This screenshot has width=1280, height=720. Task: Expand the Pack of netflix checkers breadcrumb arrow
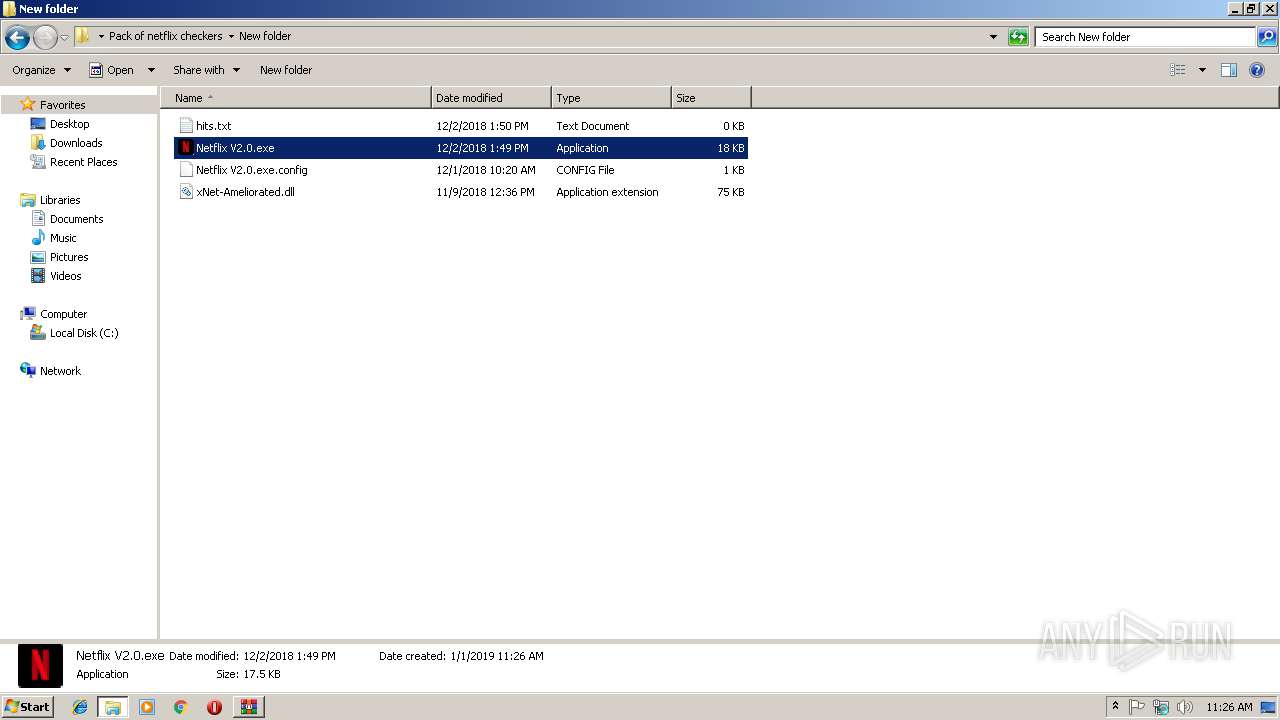coord(231,36)
